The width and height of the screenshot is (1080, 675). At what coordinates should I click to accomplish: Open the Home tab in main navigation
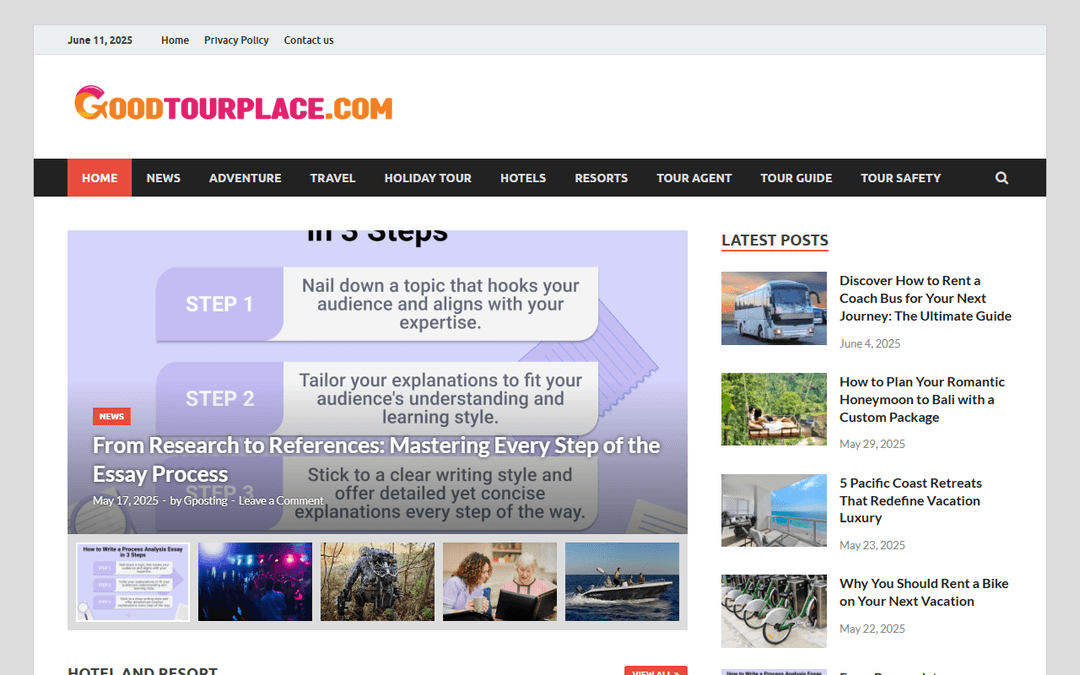click(99, 178)
